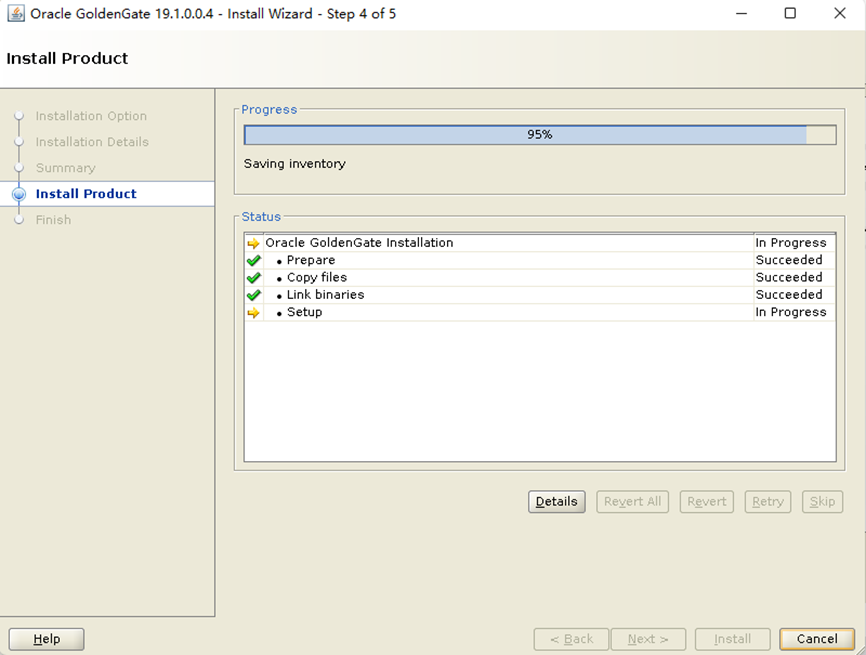Select the Copy files status row
Viewport: 866px width, 655px height.
(x=540, y=278)
